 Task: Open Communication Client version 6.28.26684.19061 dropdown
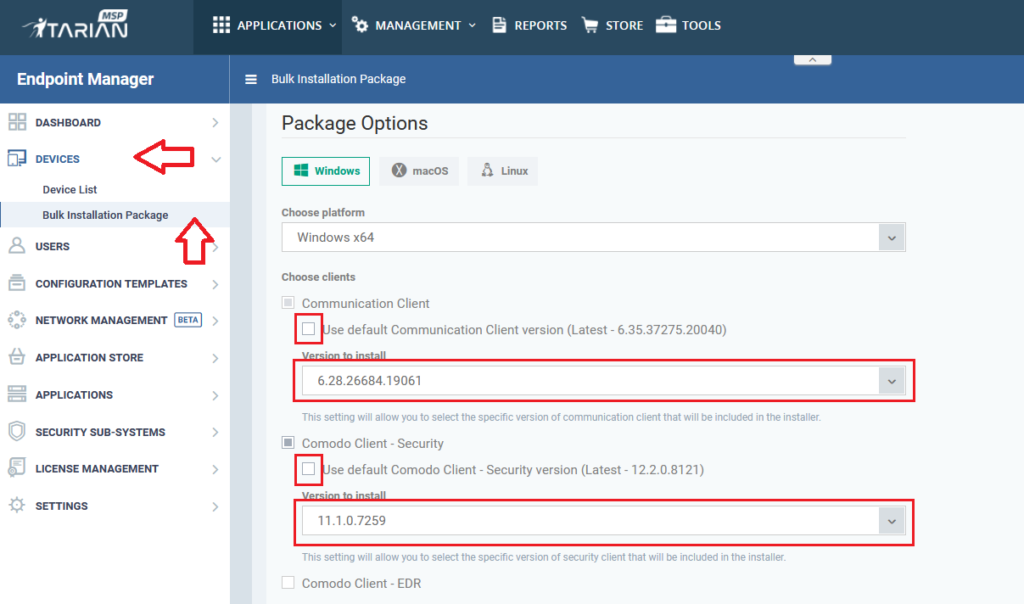tap(603, 381)
